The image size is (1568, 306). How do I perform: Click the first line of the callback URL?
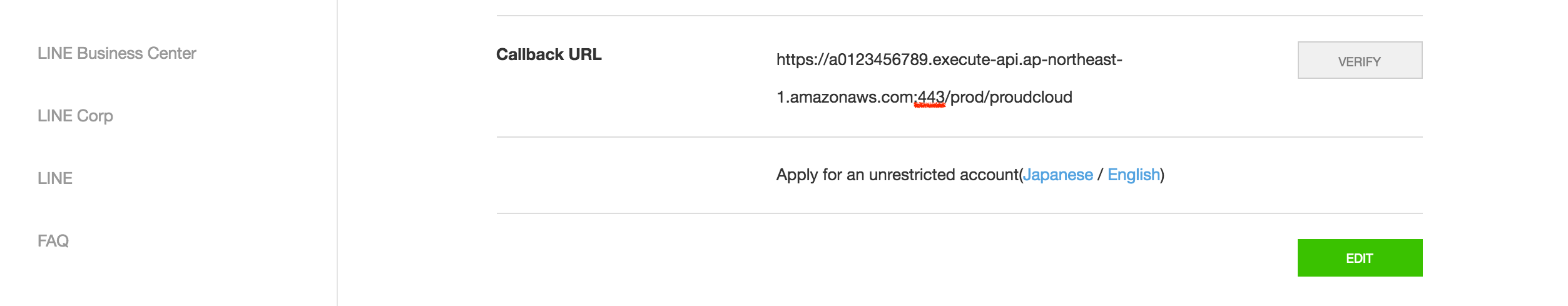coord(949,59)
